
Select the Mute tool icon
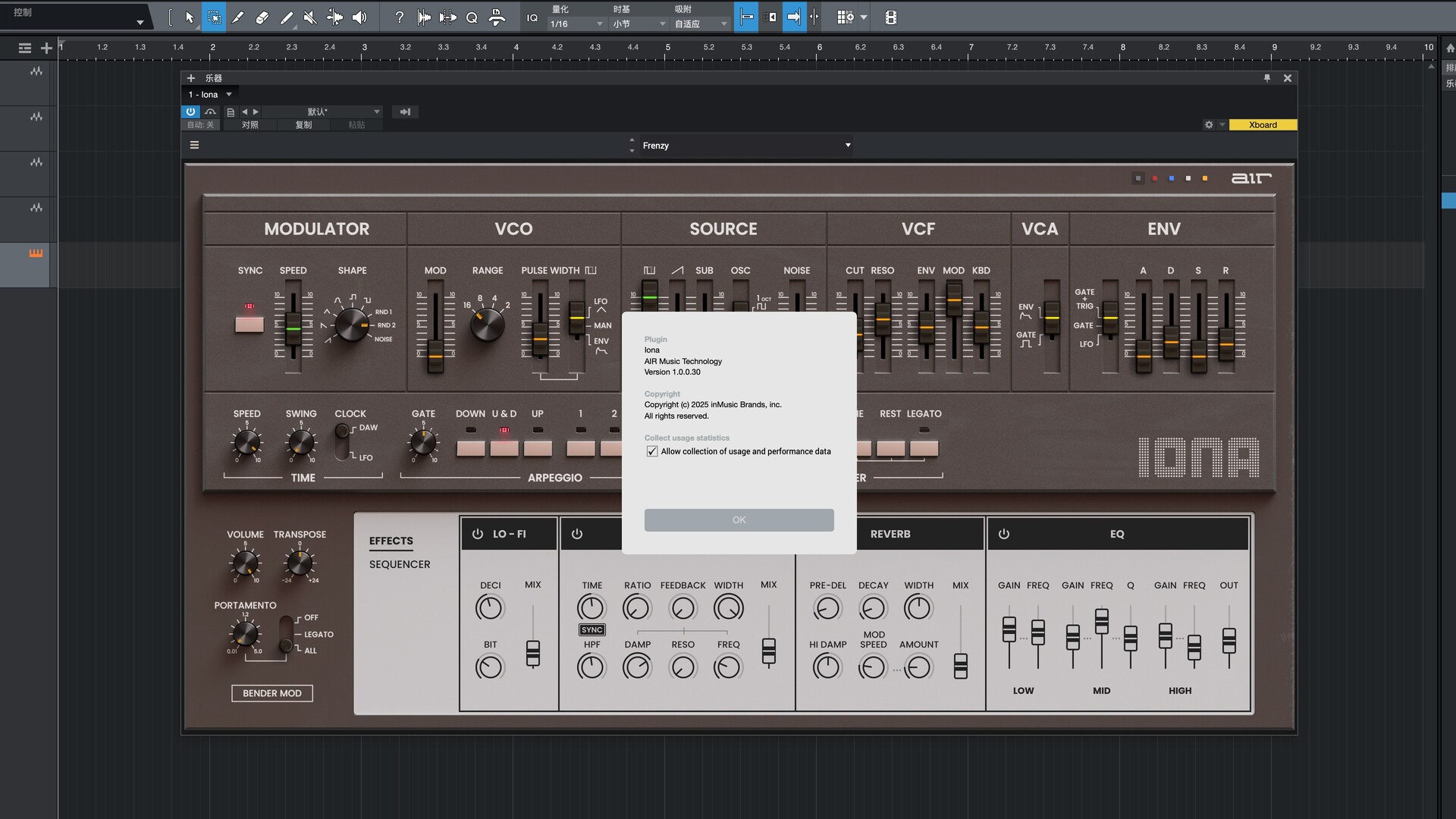click(310, 17)
